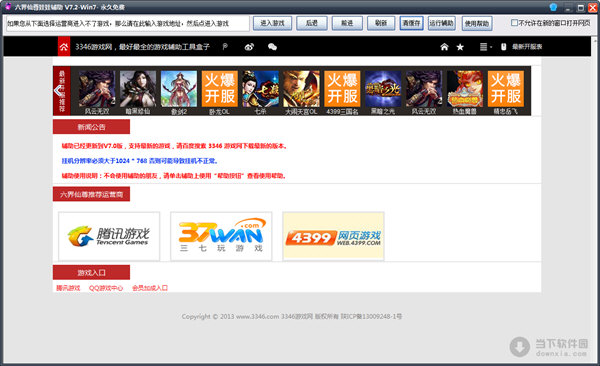
Task: Expand the list menu icon dropdown
Action: pyautogui.click(x=485, y=47)
